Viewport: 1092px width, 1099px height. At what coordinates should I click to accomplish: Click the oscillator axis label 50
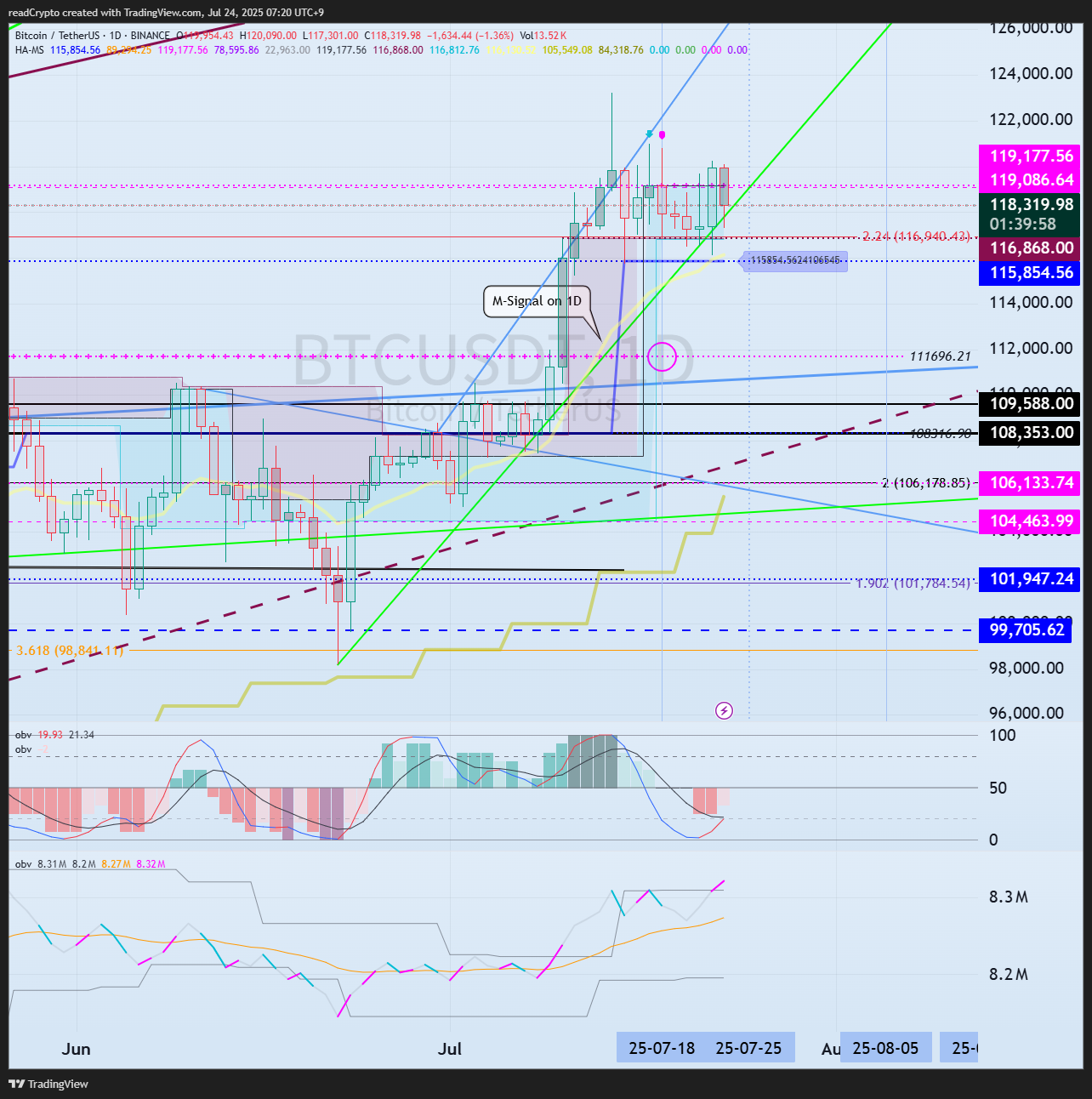998,788
